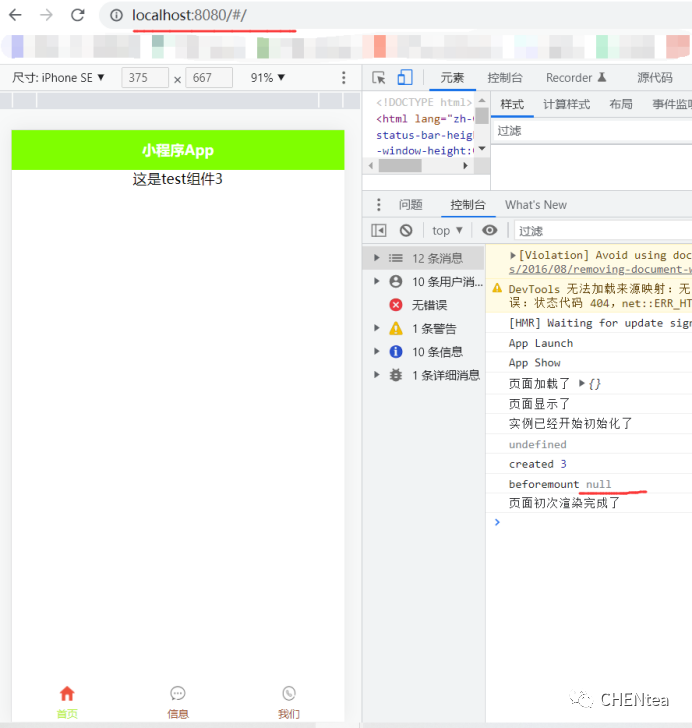This screenshot has height=728, width=692.
Task: Switch to the 元素 Elements tab
Action: click(x=452, y=78)
